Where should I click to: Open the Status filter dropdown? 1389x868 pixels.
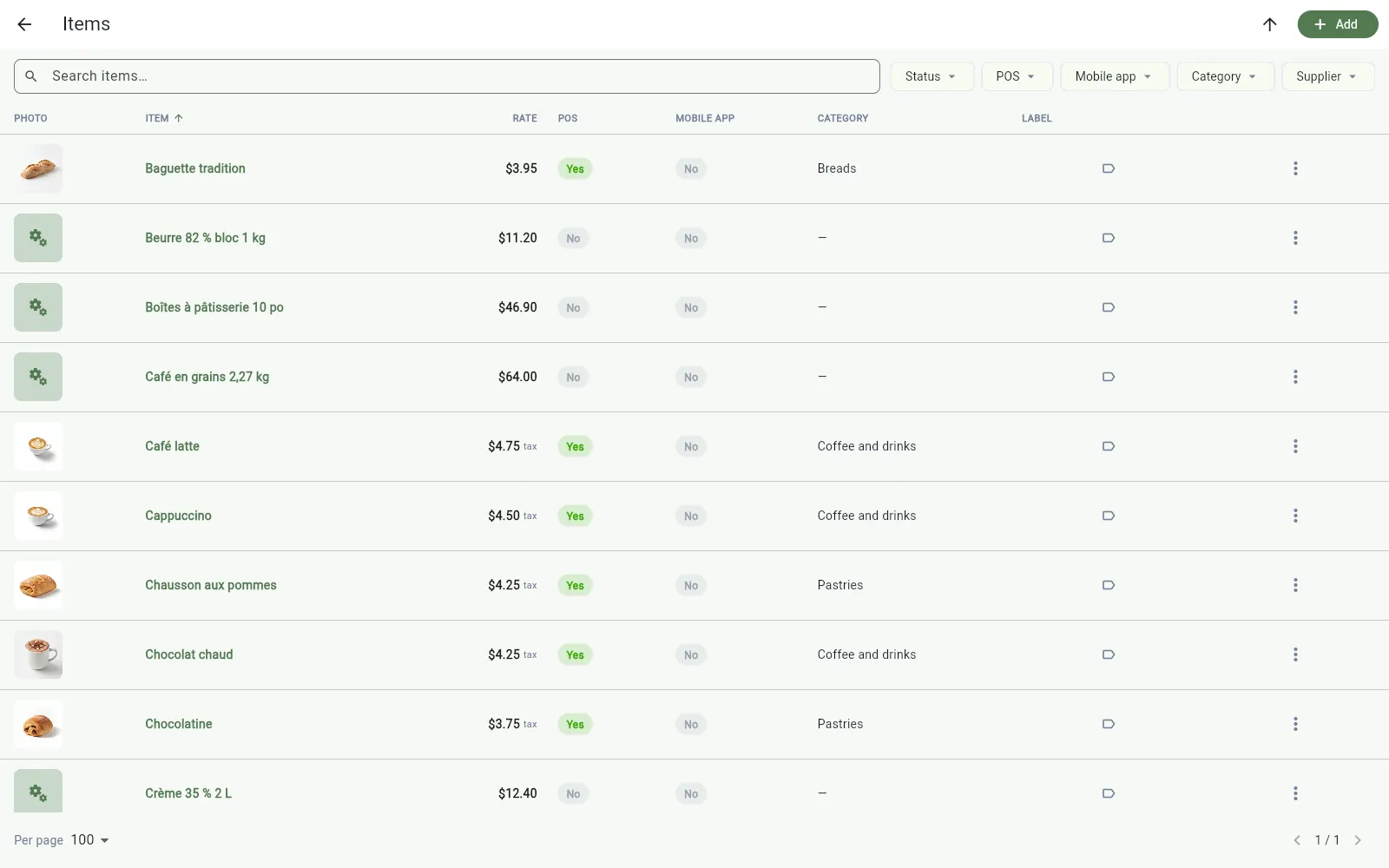click(x=932, y=76)
